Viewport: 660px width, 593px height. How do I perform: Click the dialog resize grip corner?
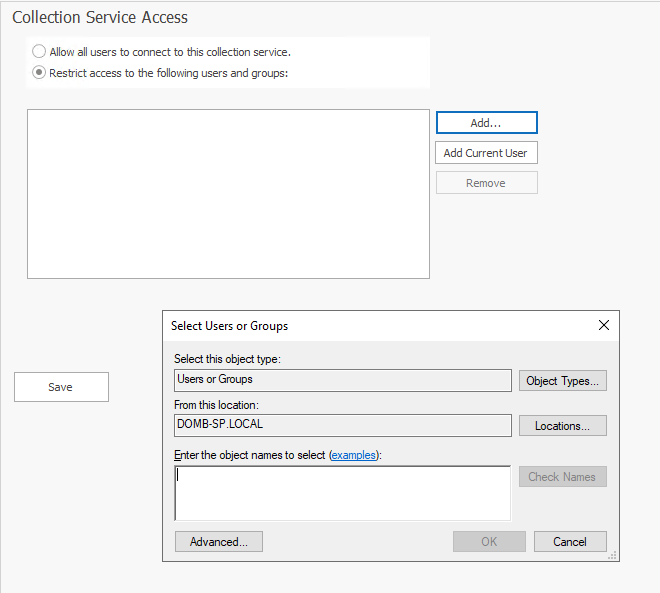(x=613, y=555)
